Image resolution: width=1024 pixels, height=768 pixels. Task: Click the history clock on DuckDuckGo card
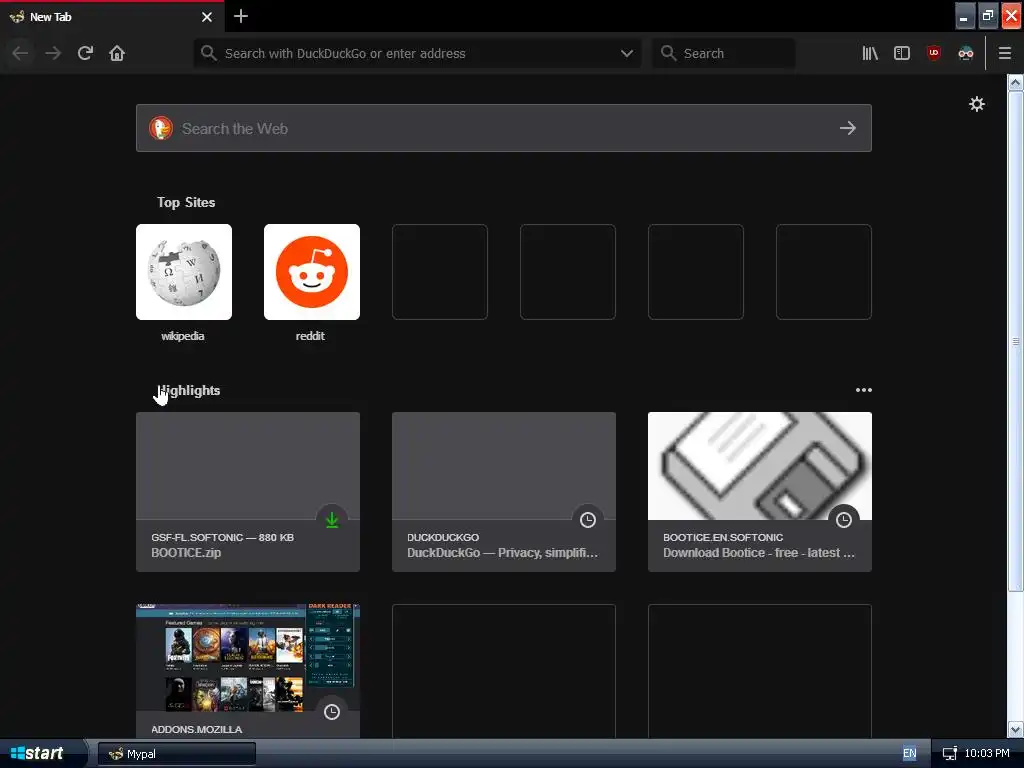click(x=588, y=520)
